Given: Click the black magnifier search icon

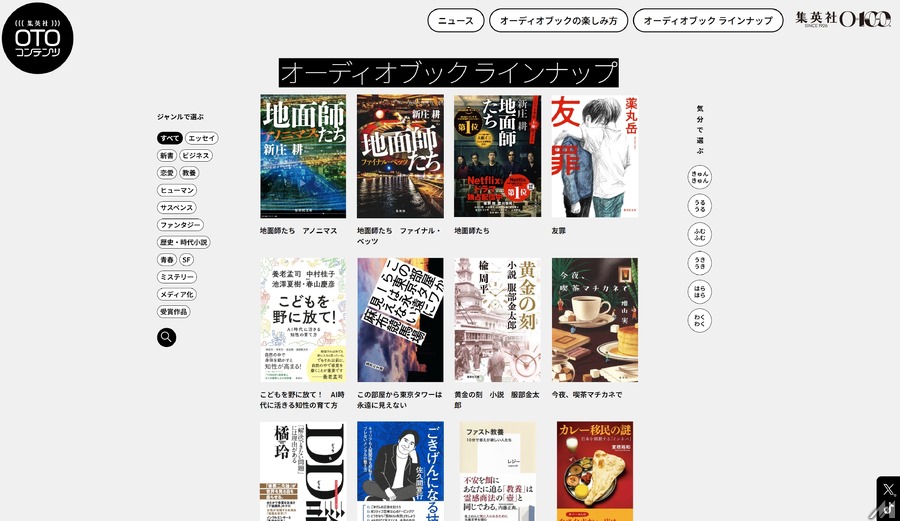Looking at the screenshot, I should (x=166, y=337).
